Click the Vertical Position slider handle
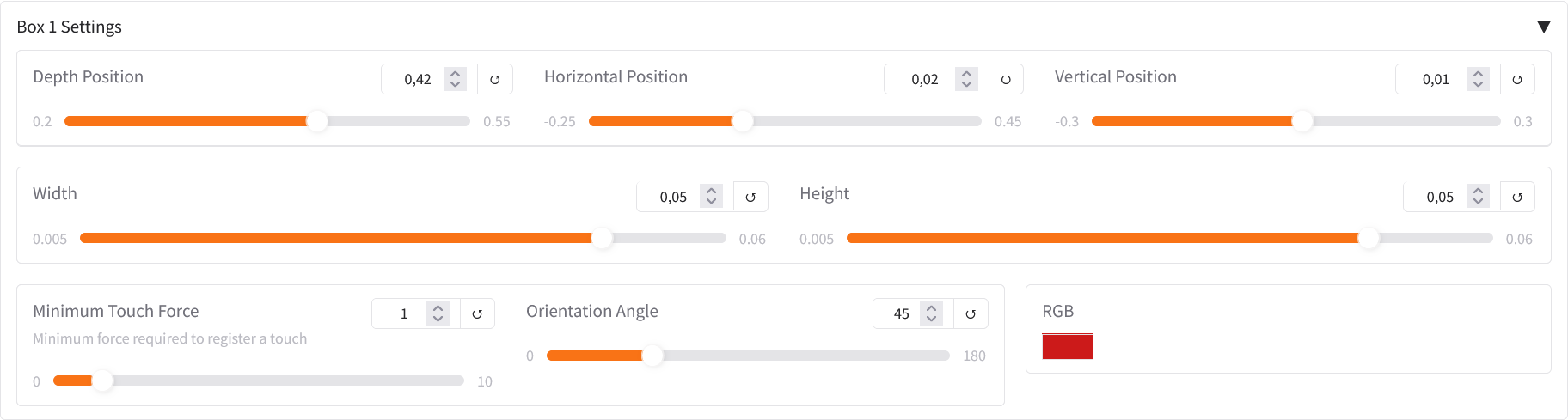The image size is (1568, 420). (1302, 121)
